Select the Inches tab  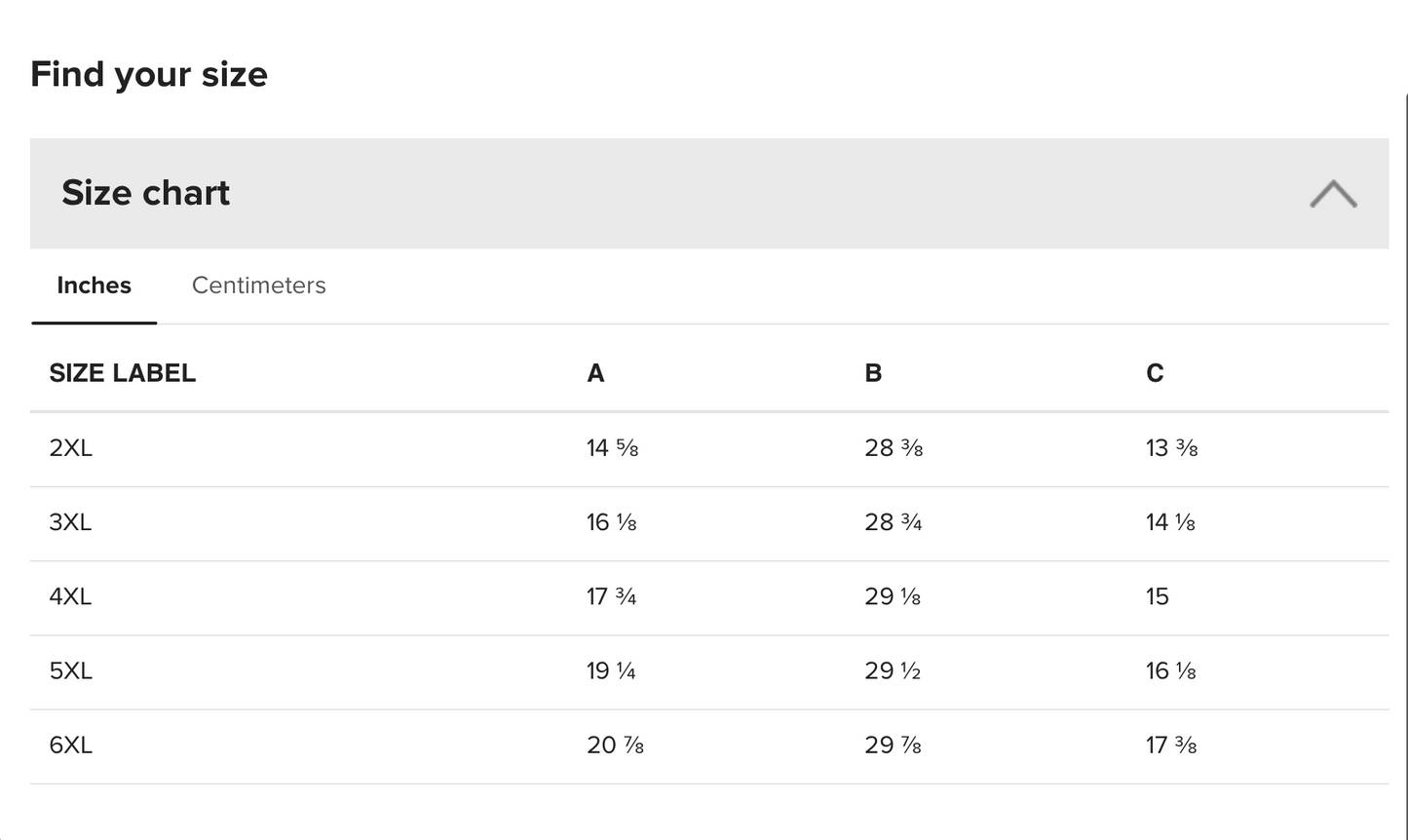[x=95, y=286]
